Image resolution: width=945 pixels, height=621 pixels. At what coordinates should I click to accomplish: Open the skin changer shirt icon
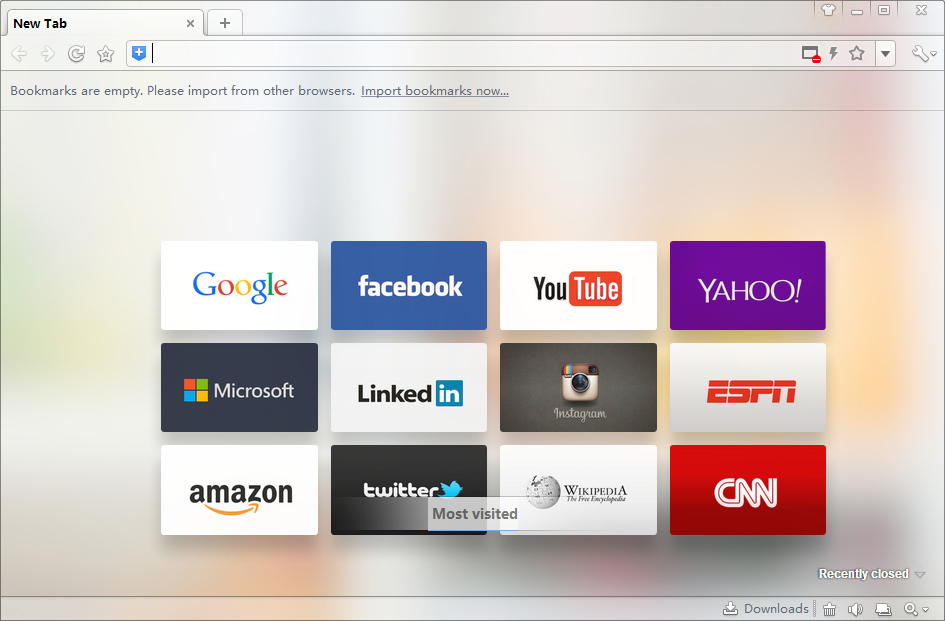pos(828,10)
